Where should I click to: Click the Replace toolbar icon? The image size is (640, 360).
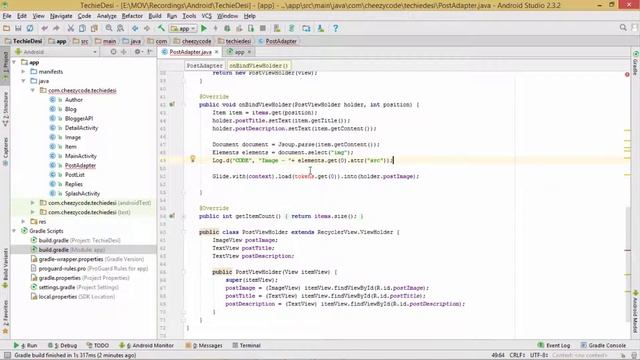[x=120, y=28]
